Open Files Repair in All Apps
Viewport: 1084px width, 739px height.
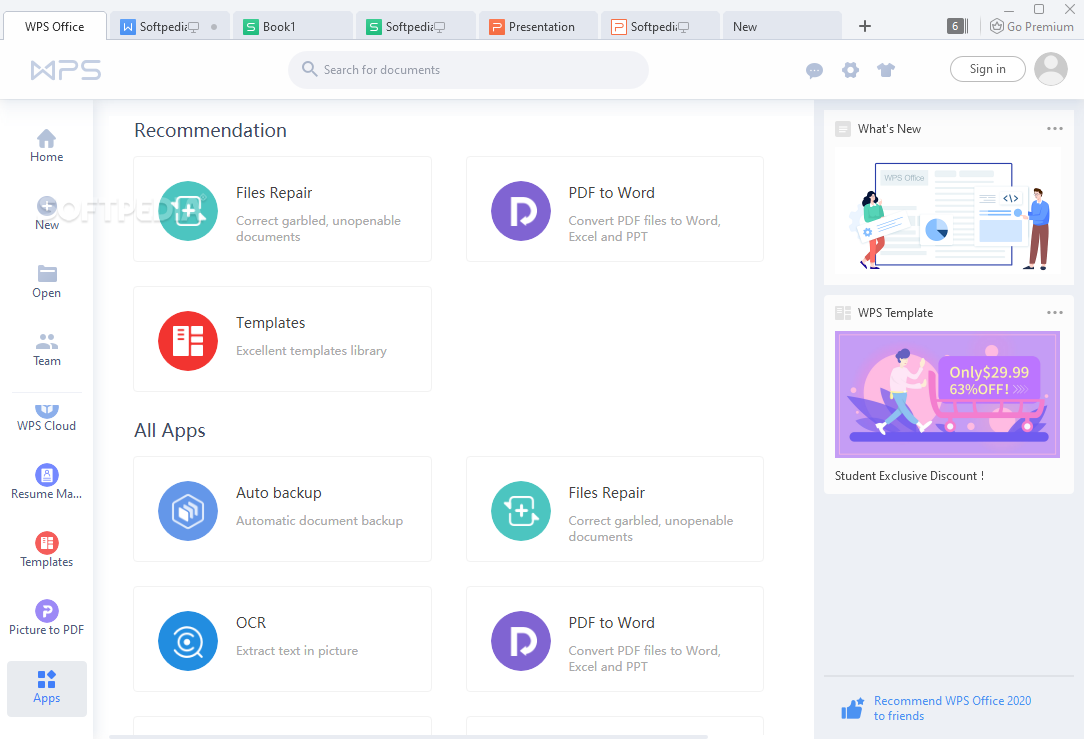tap(615, 509)
